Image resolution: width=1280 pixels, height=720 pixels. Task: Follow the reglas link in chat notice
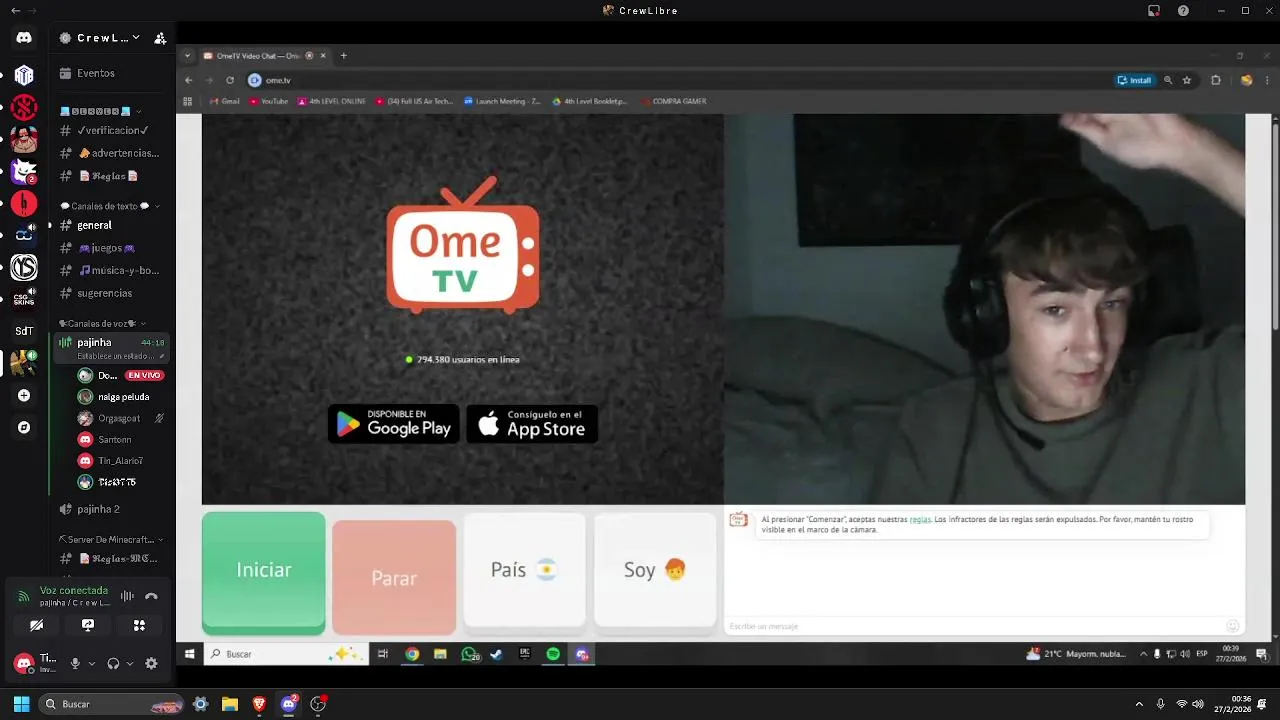920,520
